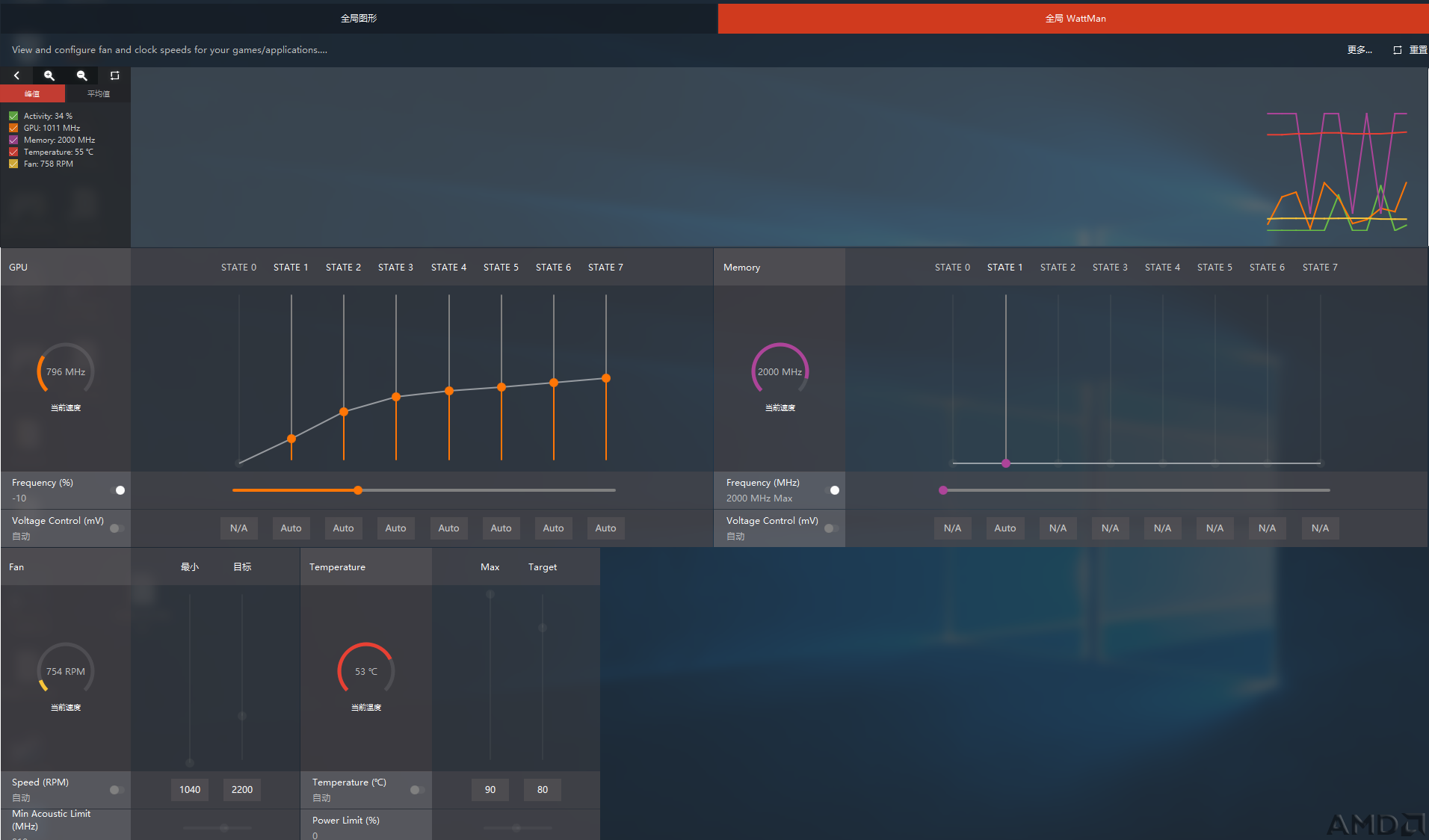Toggle Memory Frequency (MHz) switch
The width and height of the screenshot is (1429, 840).
pos(832,490)
